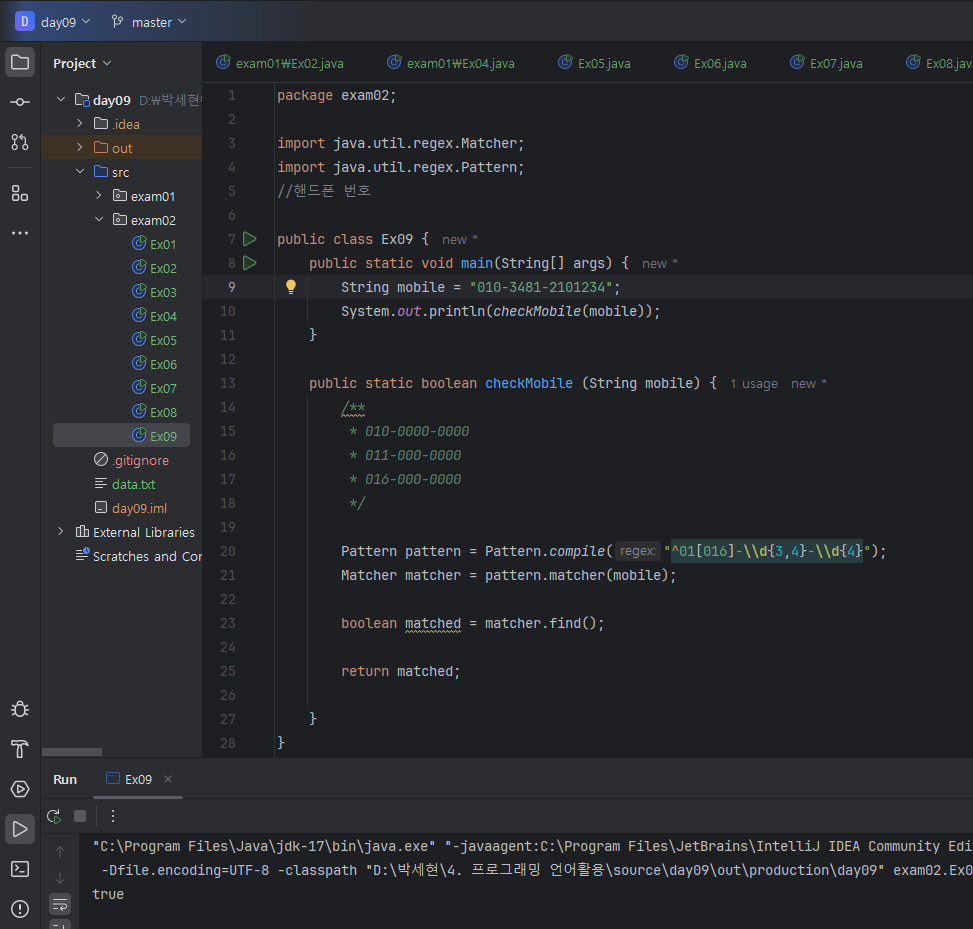973x929 pixels.
Task: Toggle the Project tool window icon
Action: coord(20,62)
